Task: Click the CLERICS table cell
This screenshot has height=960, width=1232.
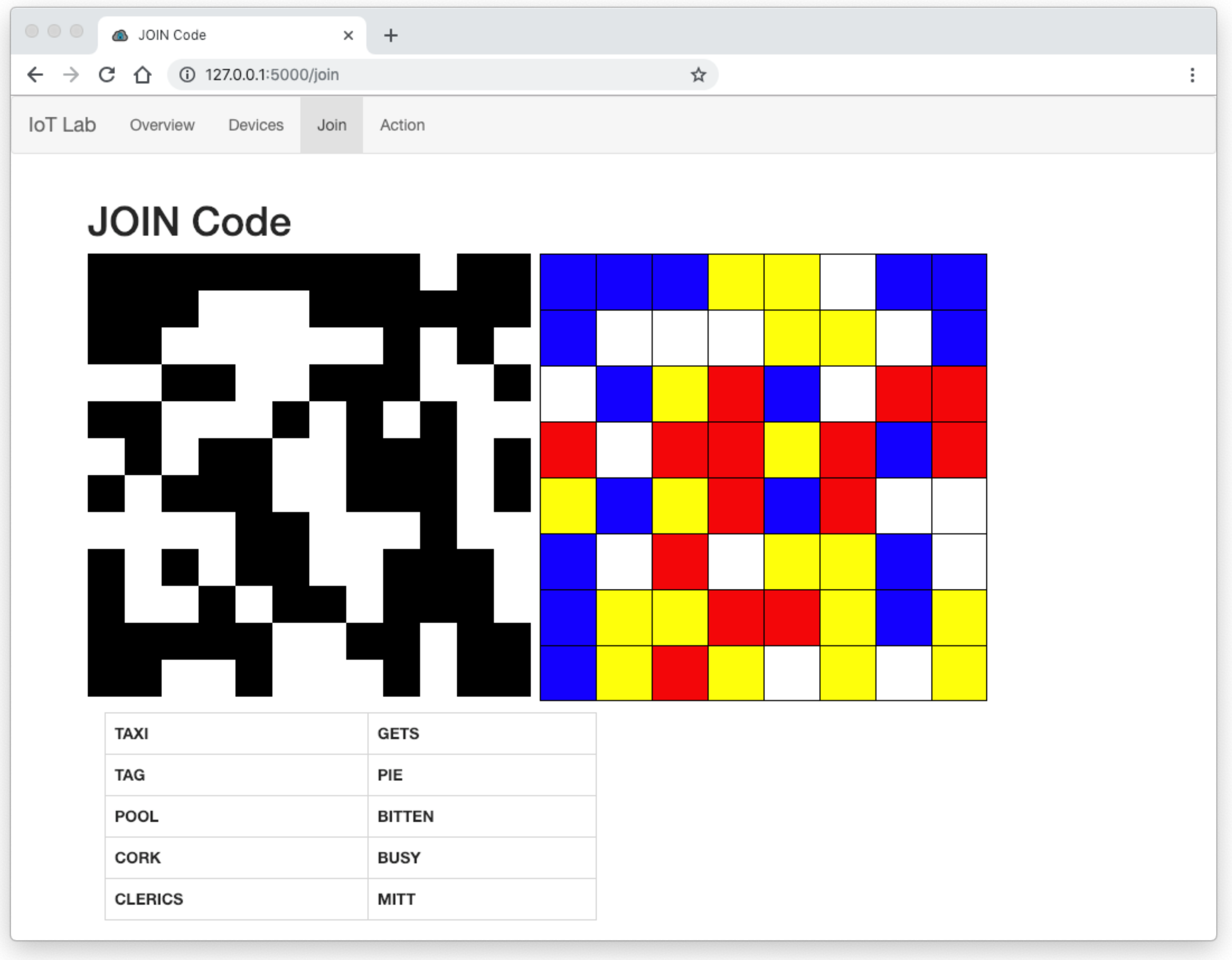Action: point(236,899)
